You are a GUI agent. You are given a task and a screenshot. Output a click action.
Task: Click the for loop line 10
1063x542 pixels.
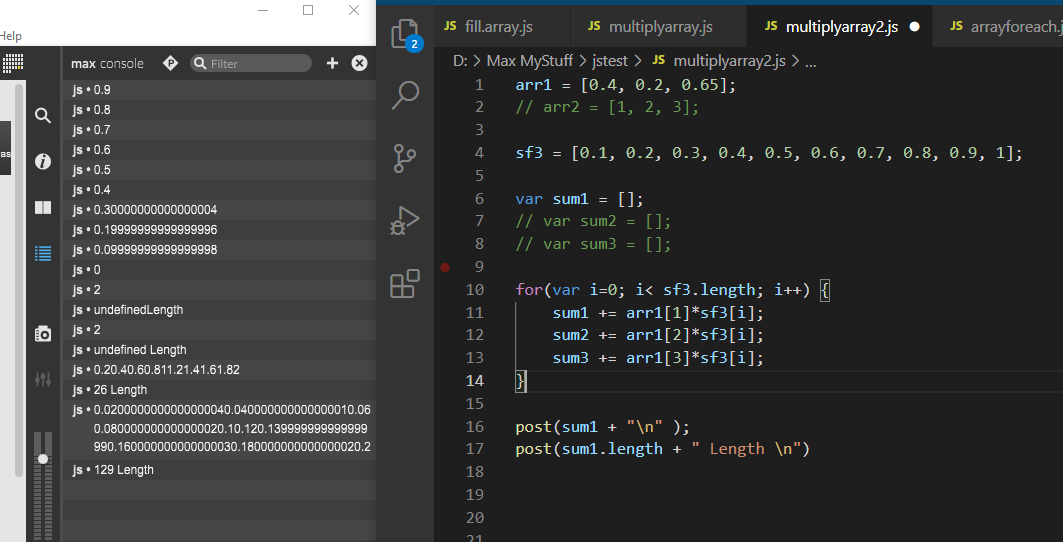tap(673, 290)
